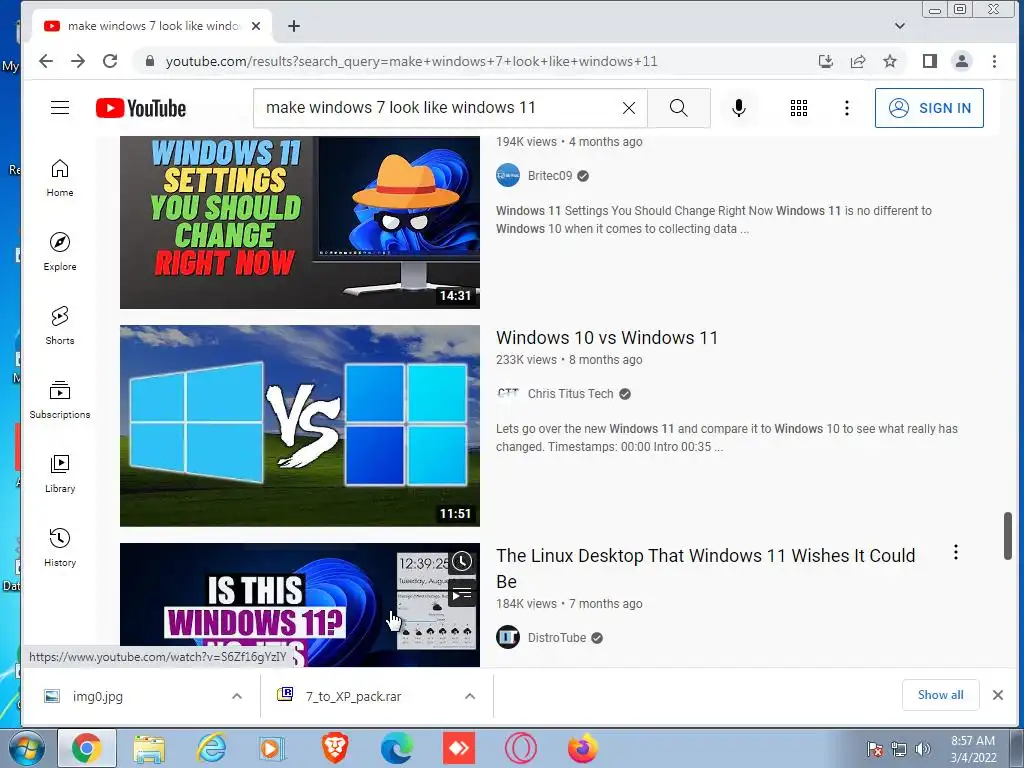The width and height of the screenshot is (1024, 768).
Task: Open Explore in the sidebar
Action: coord(60,251)
